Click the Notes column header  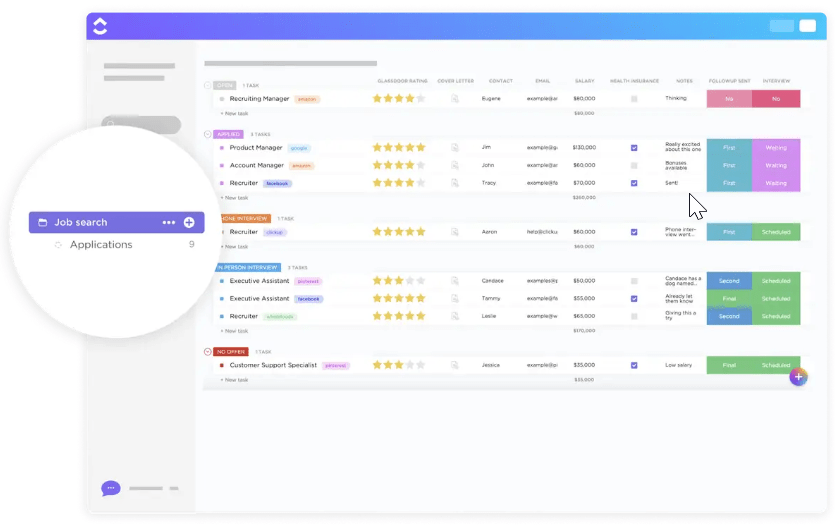[684, 81]
